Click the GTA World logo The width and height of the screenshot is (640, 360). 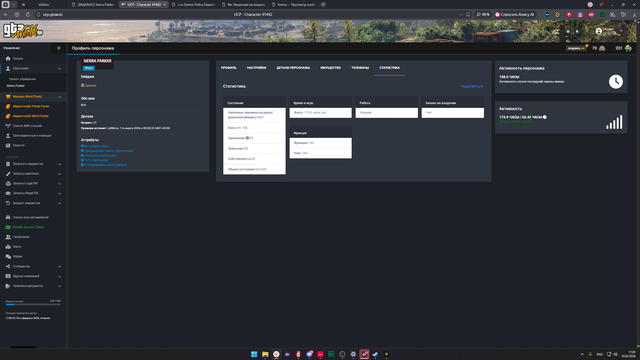pos(22,31)
